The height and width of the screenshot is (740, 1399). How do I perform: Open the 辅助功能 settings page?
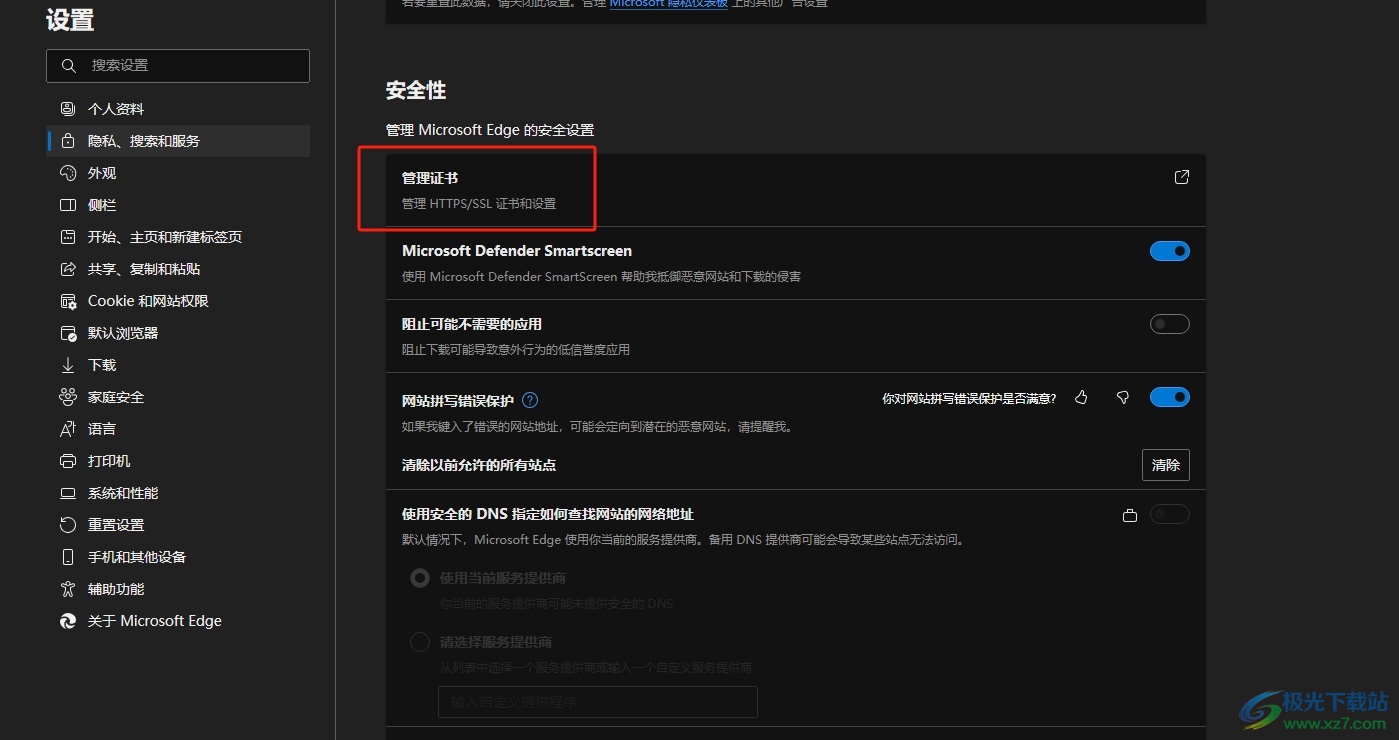point(178,589)
